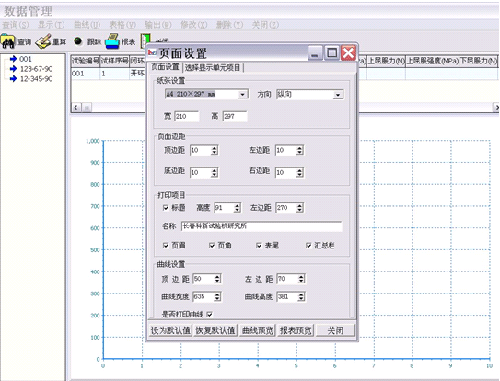Open the A4 210×297 mm paper size dropdown

point(243,95)
